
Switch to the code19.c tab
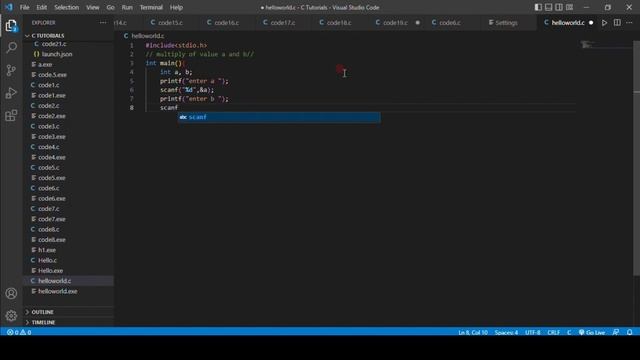pyautogui.click(x=396, y=23)
